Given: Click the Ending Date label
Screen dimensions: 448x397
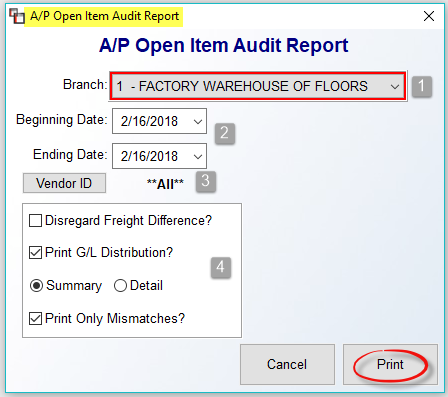Looking at the screenshot, I should (x=70, y=155).
